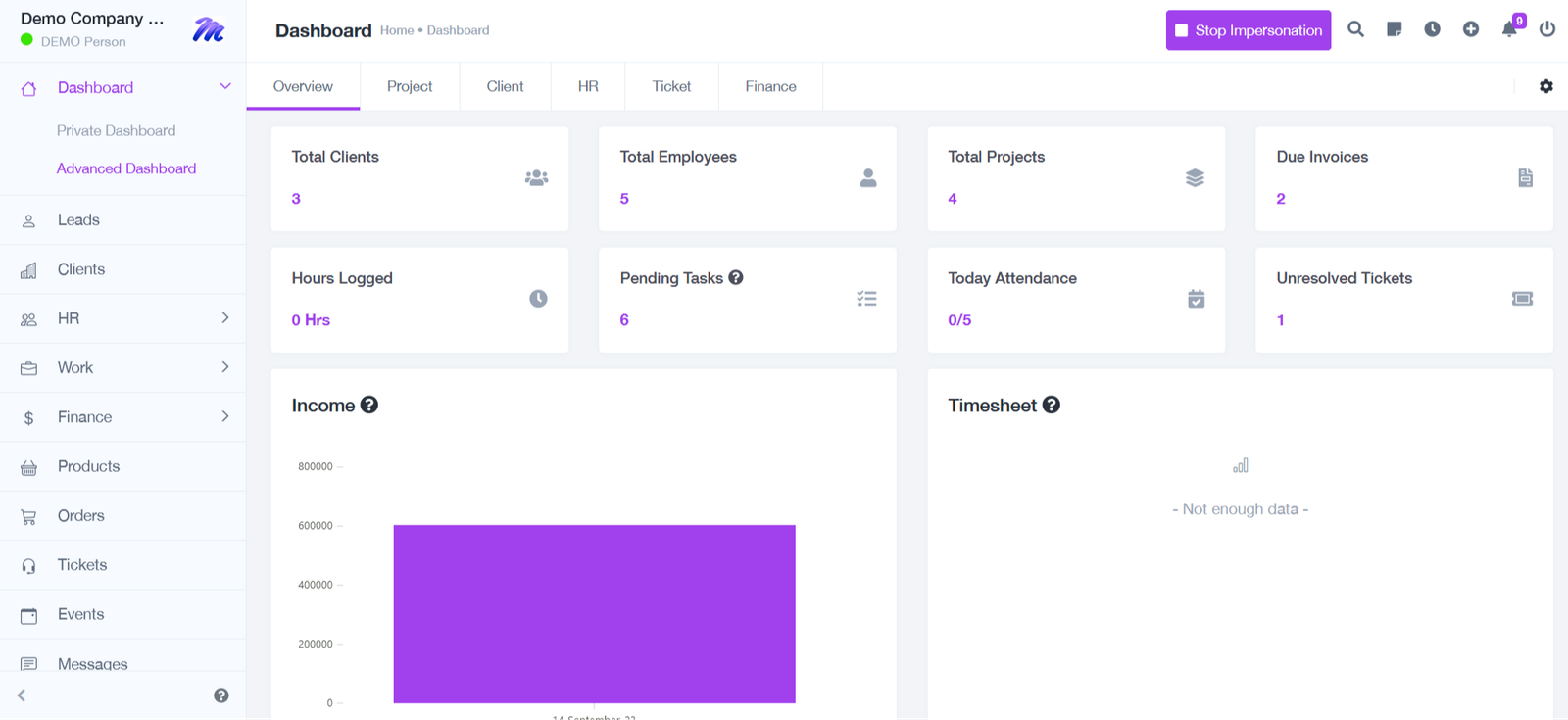Click help icon beside Income heading
1568x720 pixels.
(x=369, y=405)
